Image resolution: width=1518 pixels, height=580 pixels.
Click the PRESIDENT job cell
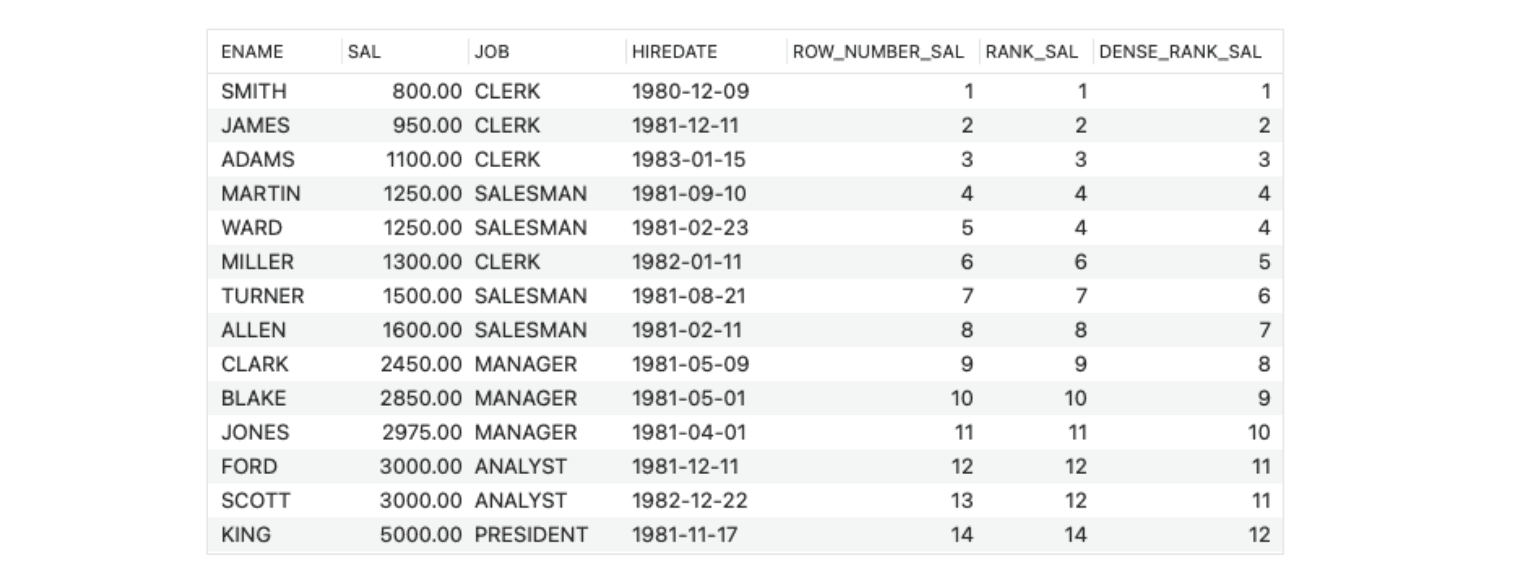pyautogui.click(x=531, y=535)
